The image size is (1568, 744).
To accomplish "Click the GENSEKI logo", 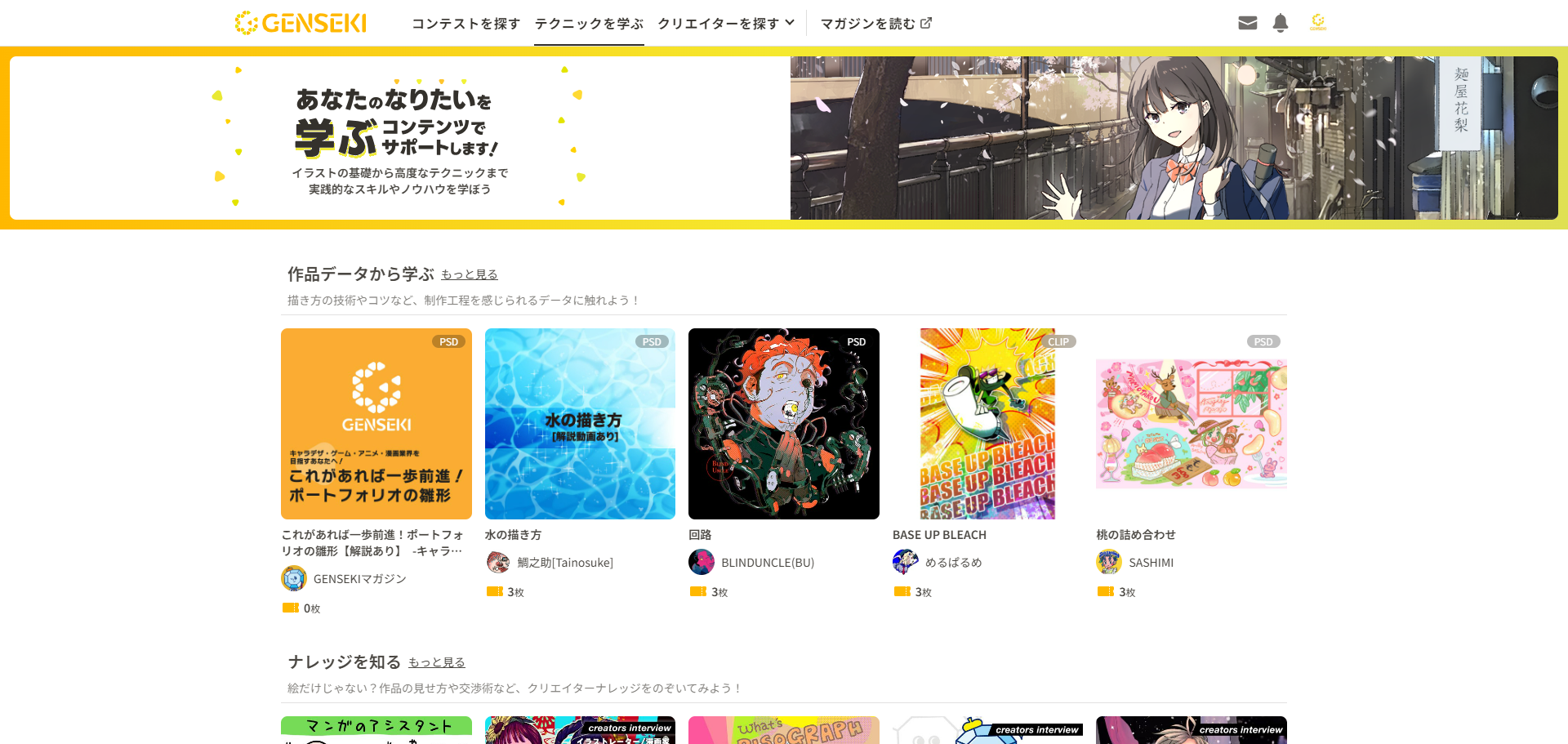I will tap(301, 23).
